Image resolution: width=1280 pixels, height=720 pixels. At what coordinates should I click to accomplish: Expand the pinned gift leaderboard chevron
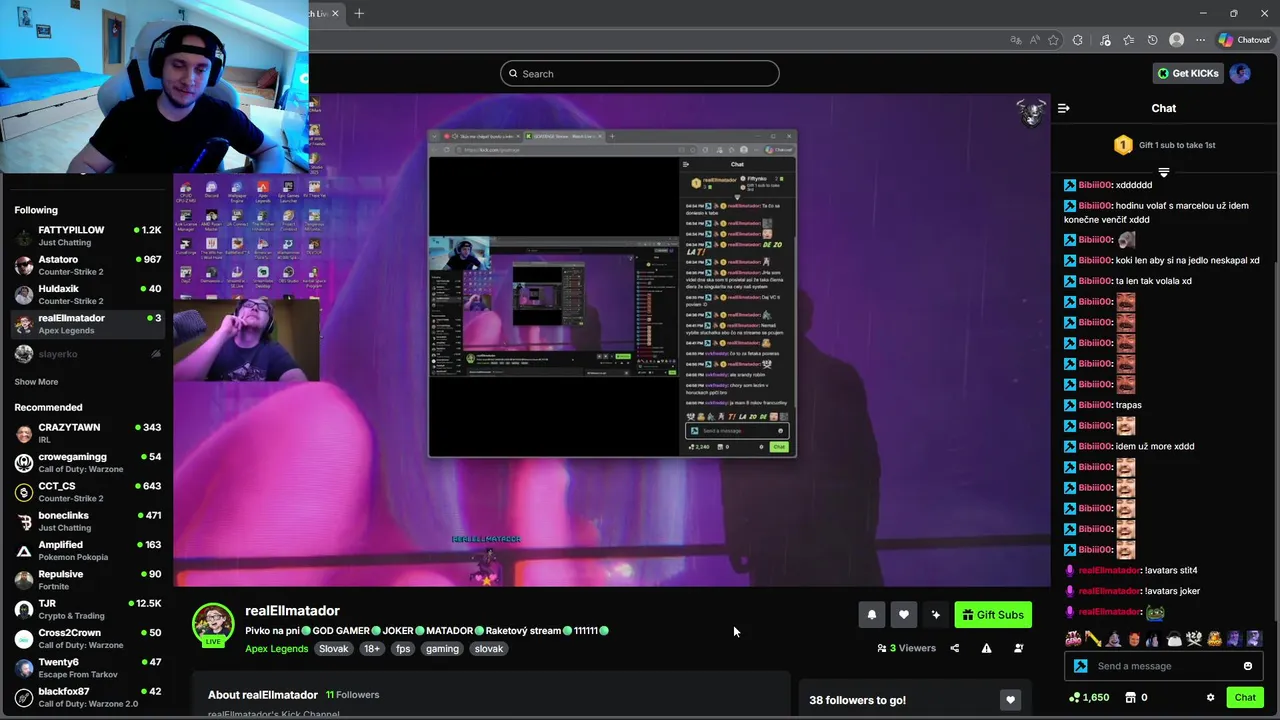tap(1164, 172)
